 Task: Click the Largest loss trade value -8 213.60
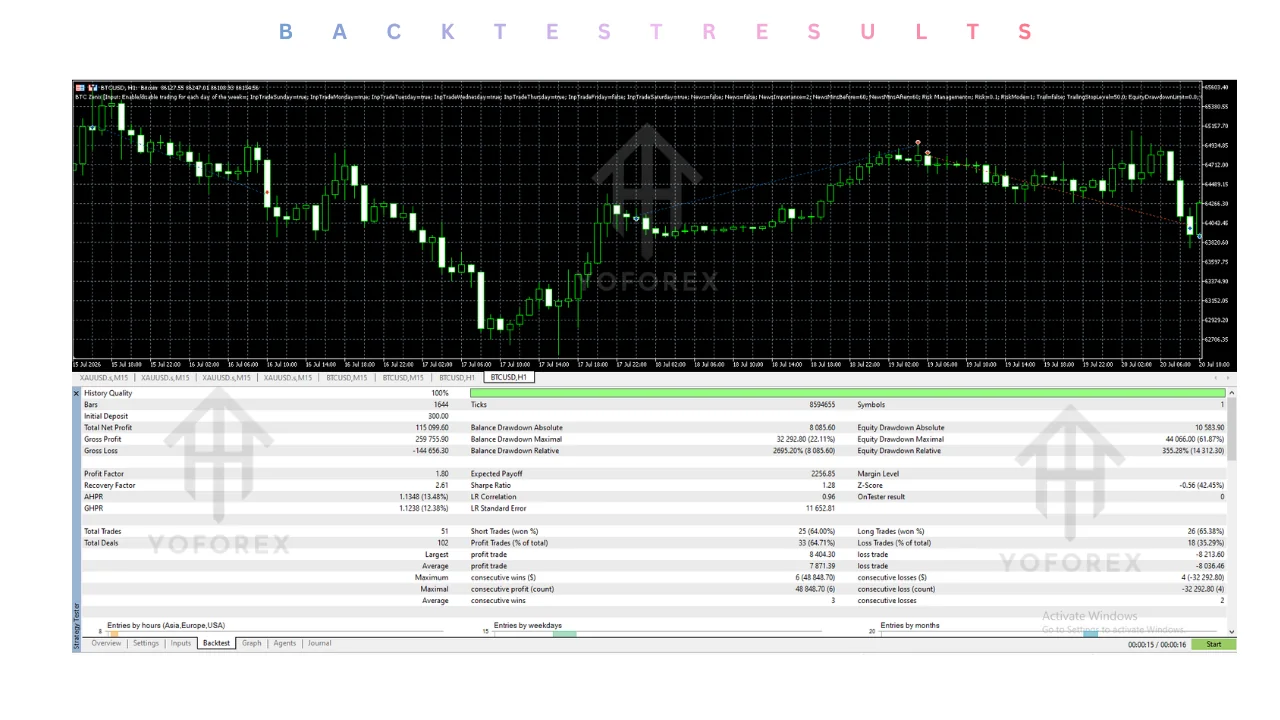point(1209,554)
